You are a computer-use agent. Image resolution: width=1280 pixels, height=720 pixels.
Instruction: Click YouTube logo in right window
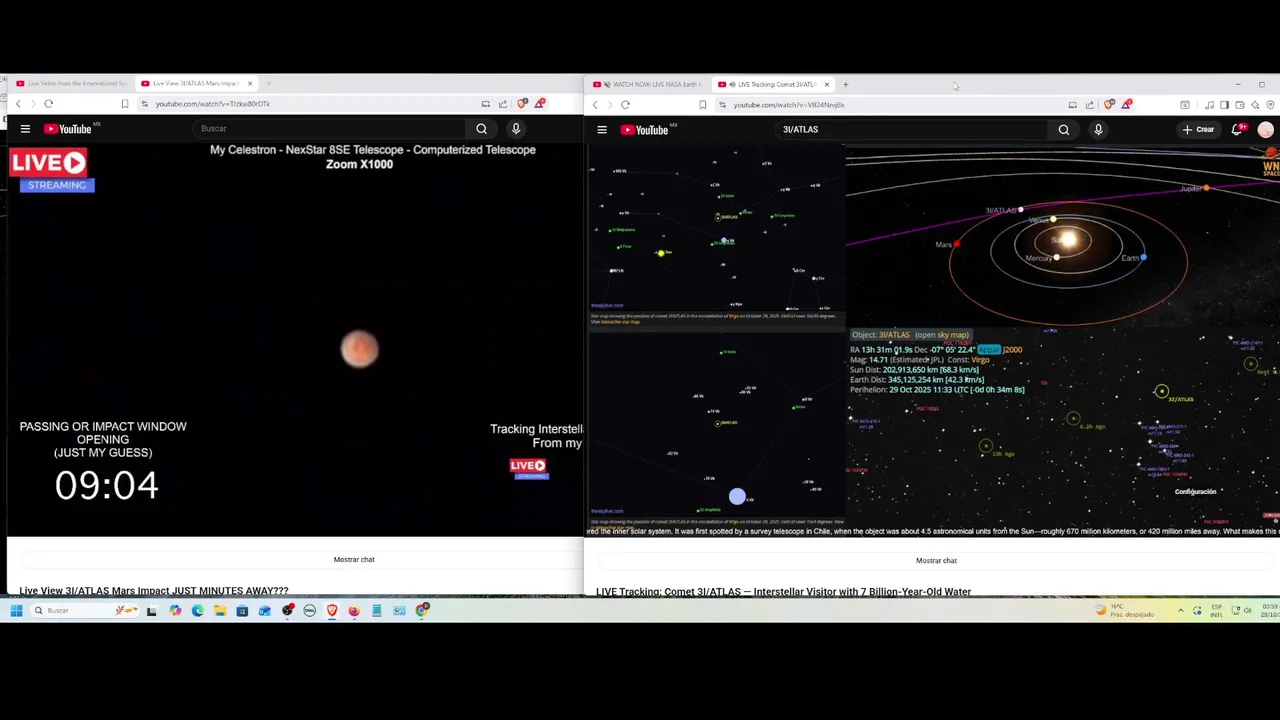pos(645,129)
